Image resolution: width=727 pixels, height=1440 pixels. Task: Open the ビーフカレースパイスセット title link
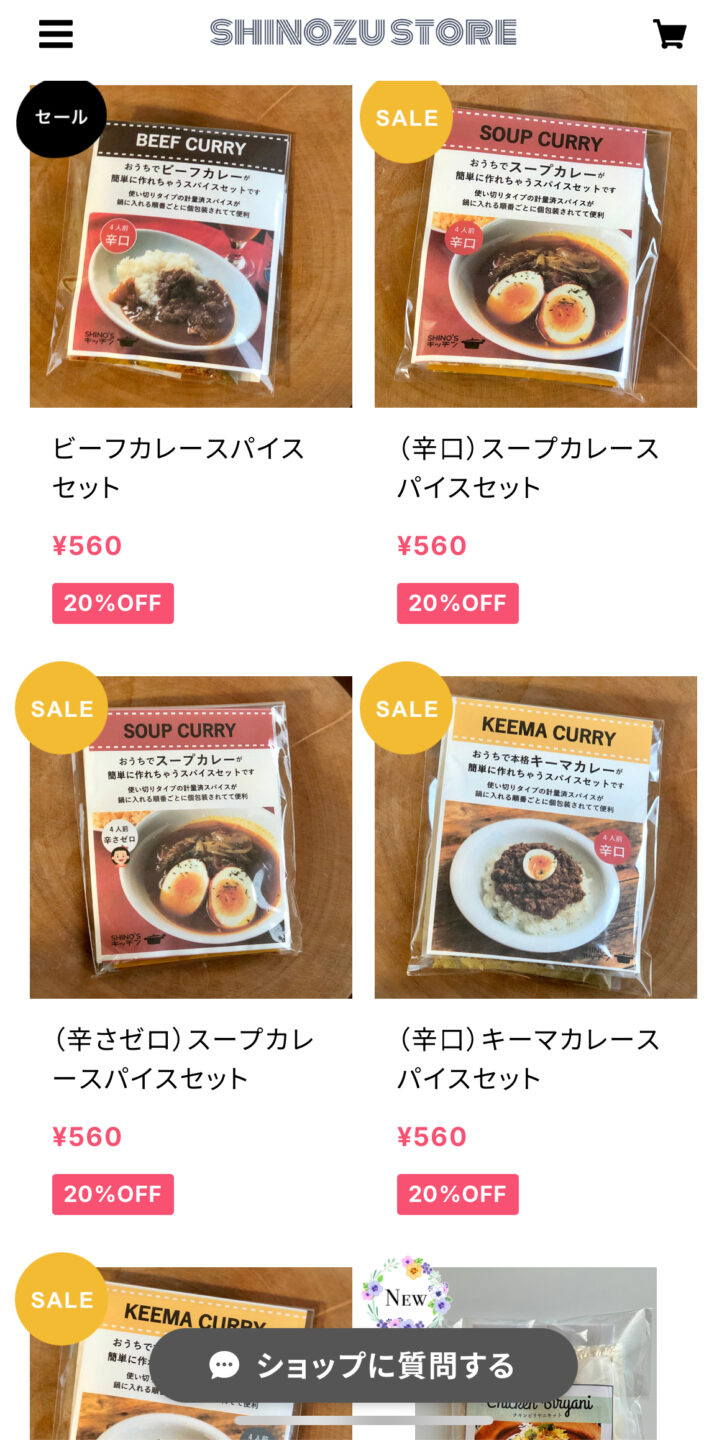(x=178, y=467)
